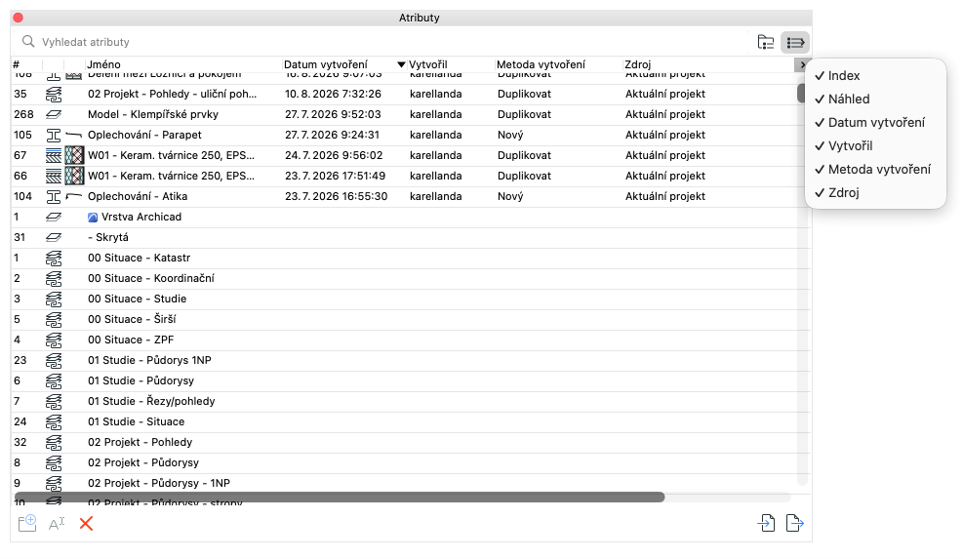This screenshot has width=963, height=559.
Task: Open column chooser arrow in header
Action: click(x=801, y=64)
